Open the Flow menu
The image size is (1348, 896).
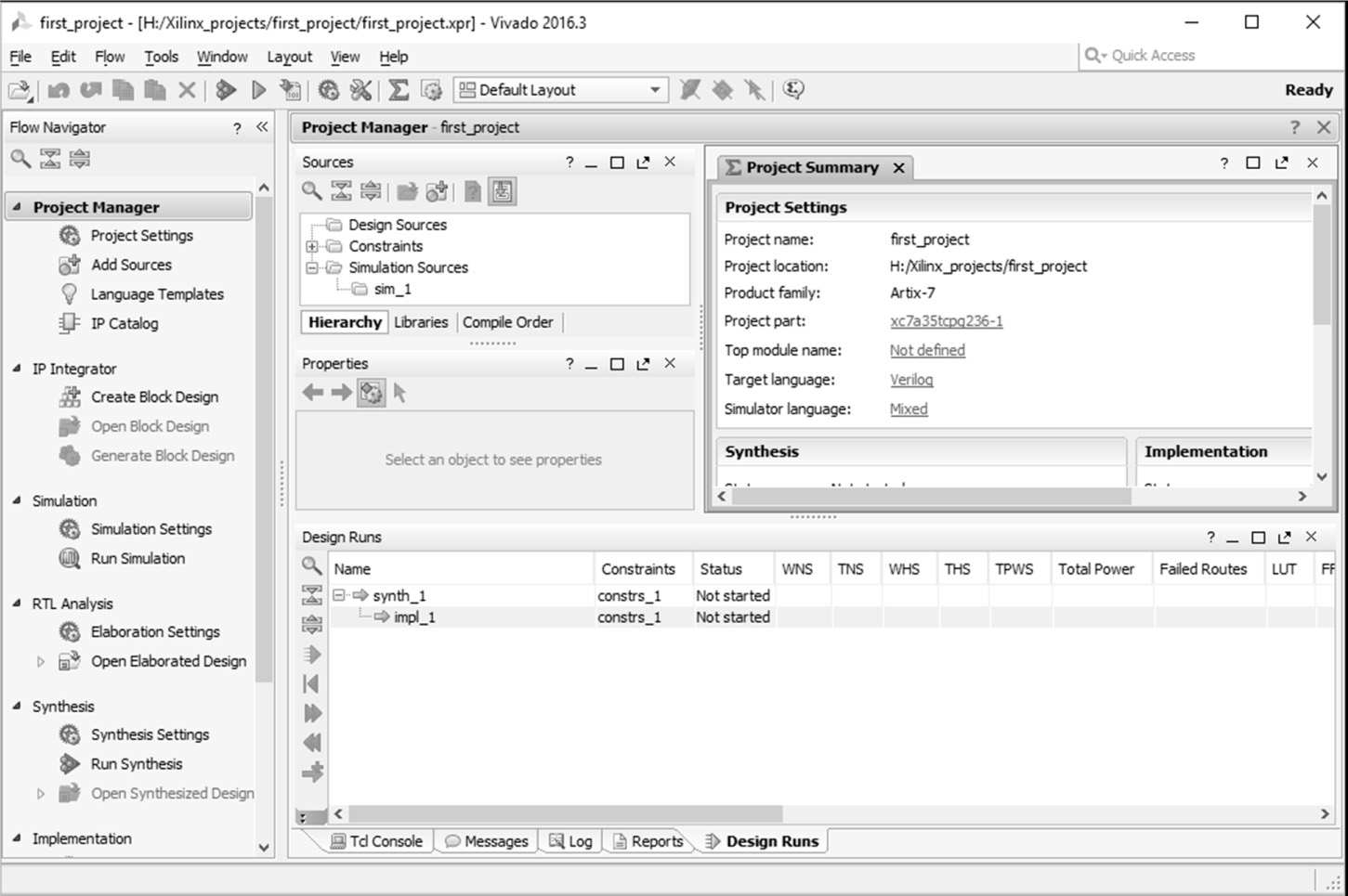110,57
